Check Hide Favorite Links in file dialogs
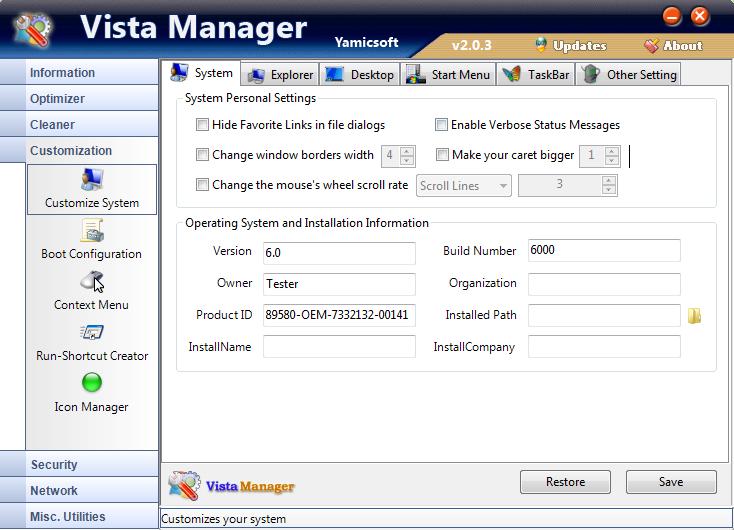This screenshot has height=530, width=734. (202, 125)
